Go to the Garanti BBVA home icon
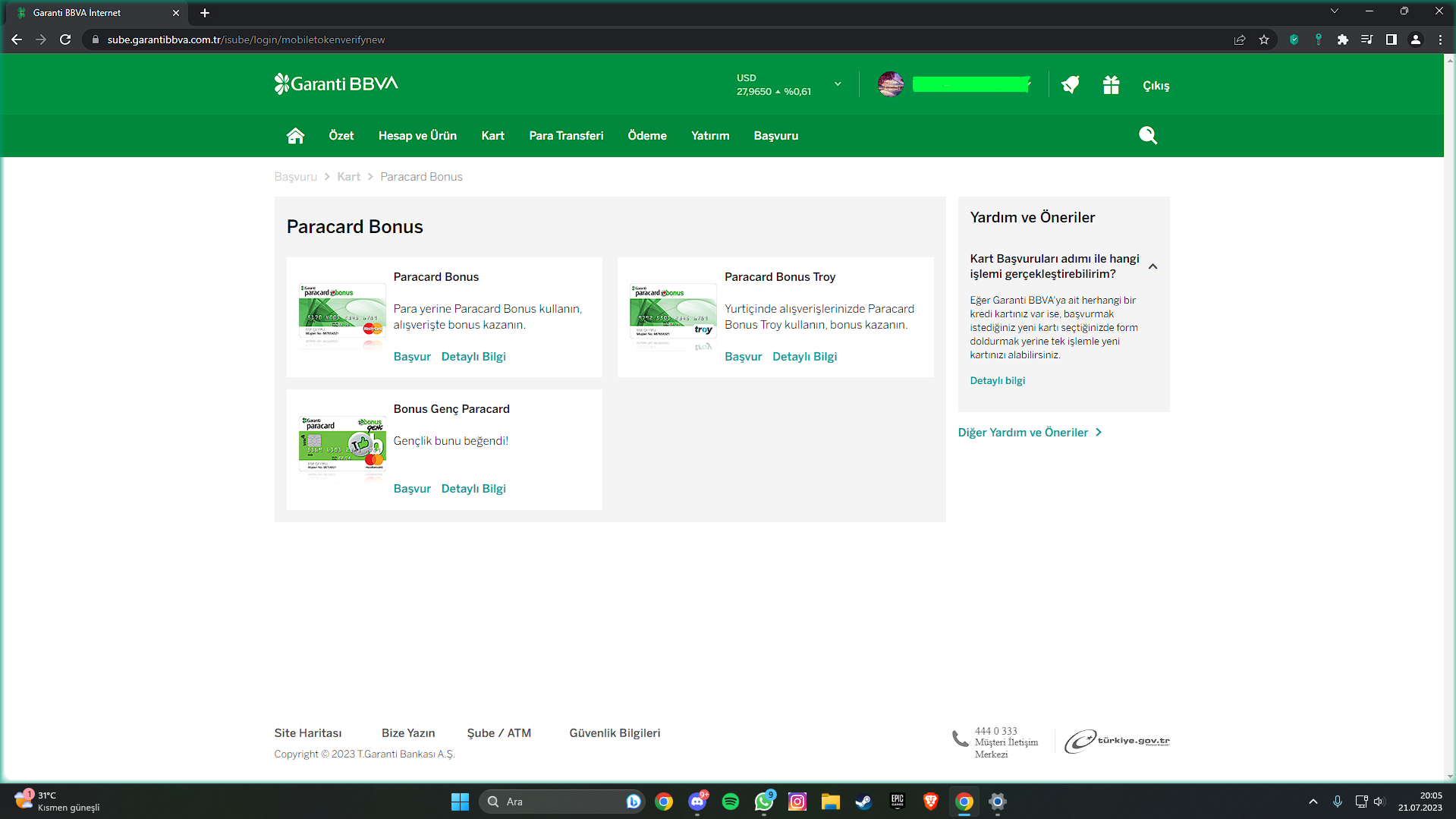Viewport: 1456px width, 819px height. [x=295, y=136]
